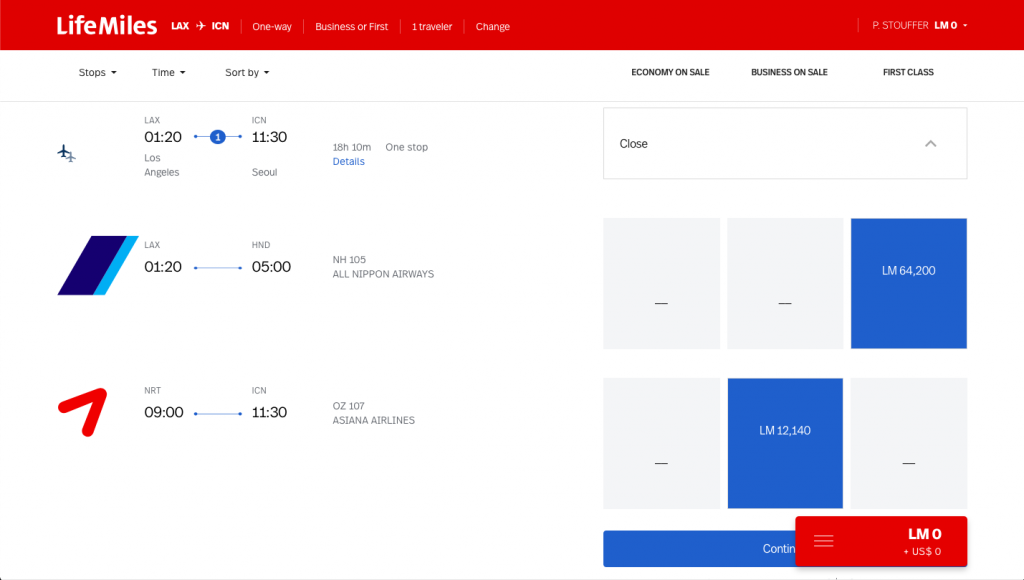Open the Stops filter dropdown
The image size is (1024, 580).
pyautogui.click(x=97, y=72)
